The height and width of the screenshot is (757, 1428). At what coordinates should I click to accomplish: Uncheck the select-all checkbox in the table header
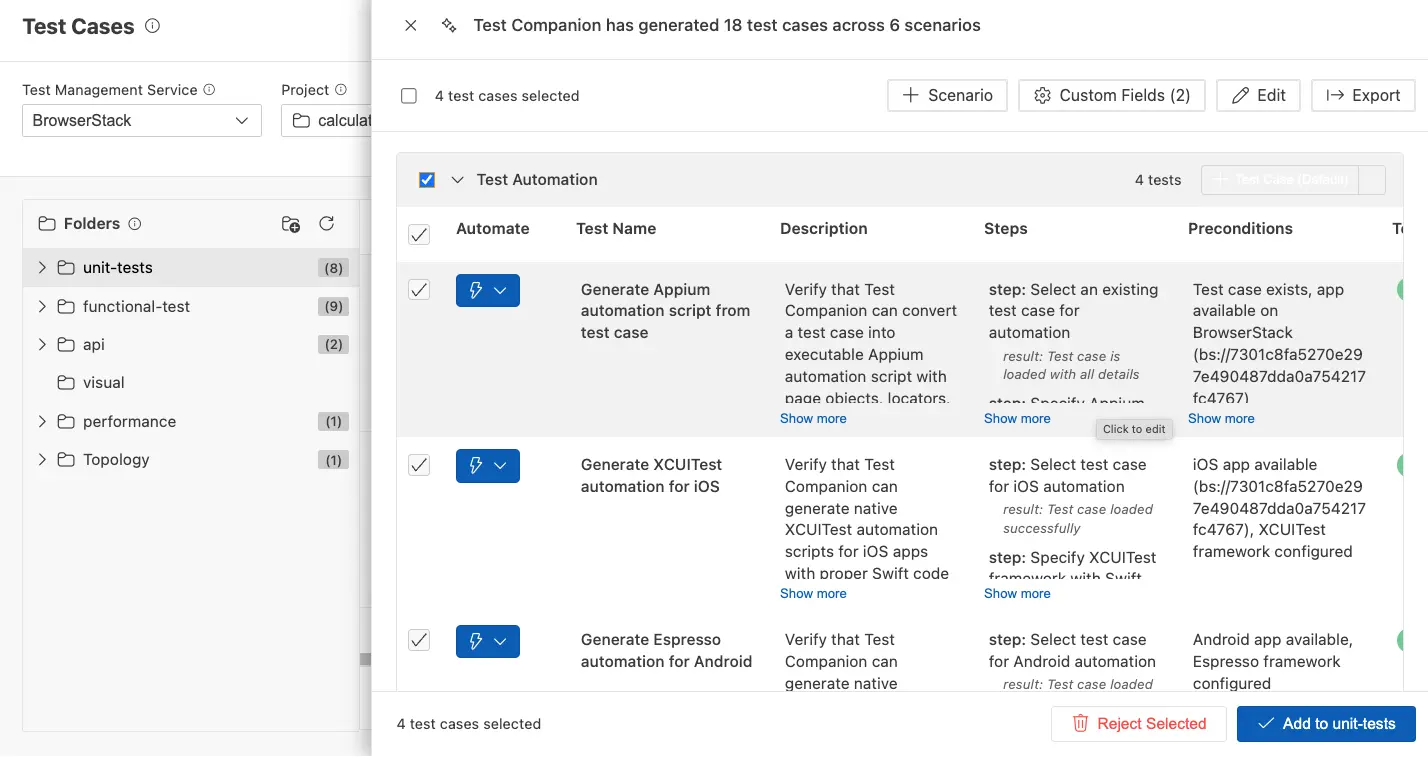pyautogui.click(x=419, y=234)
